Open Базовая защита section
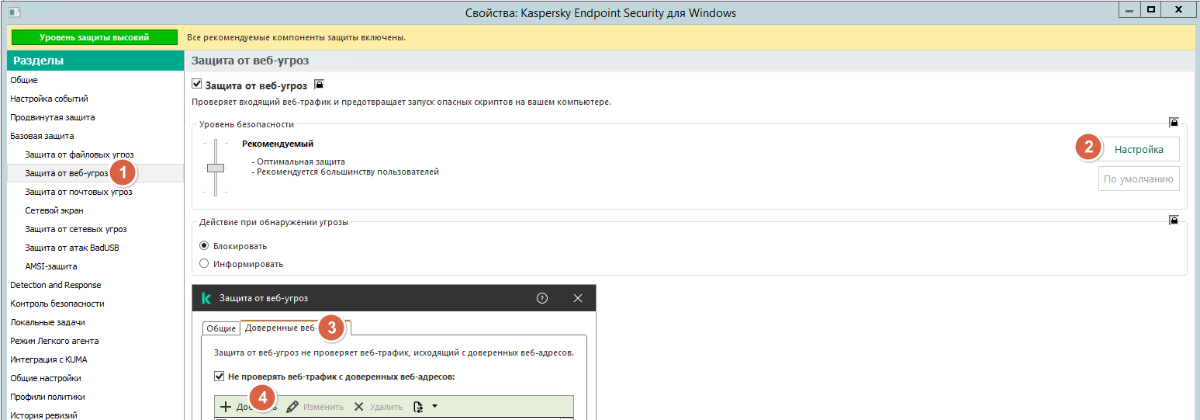 tap(42, 135)
